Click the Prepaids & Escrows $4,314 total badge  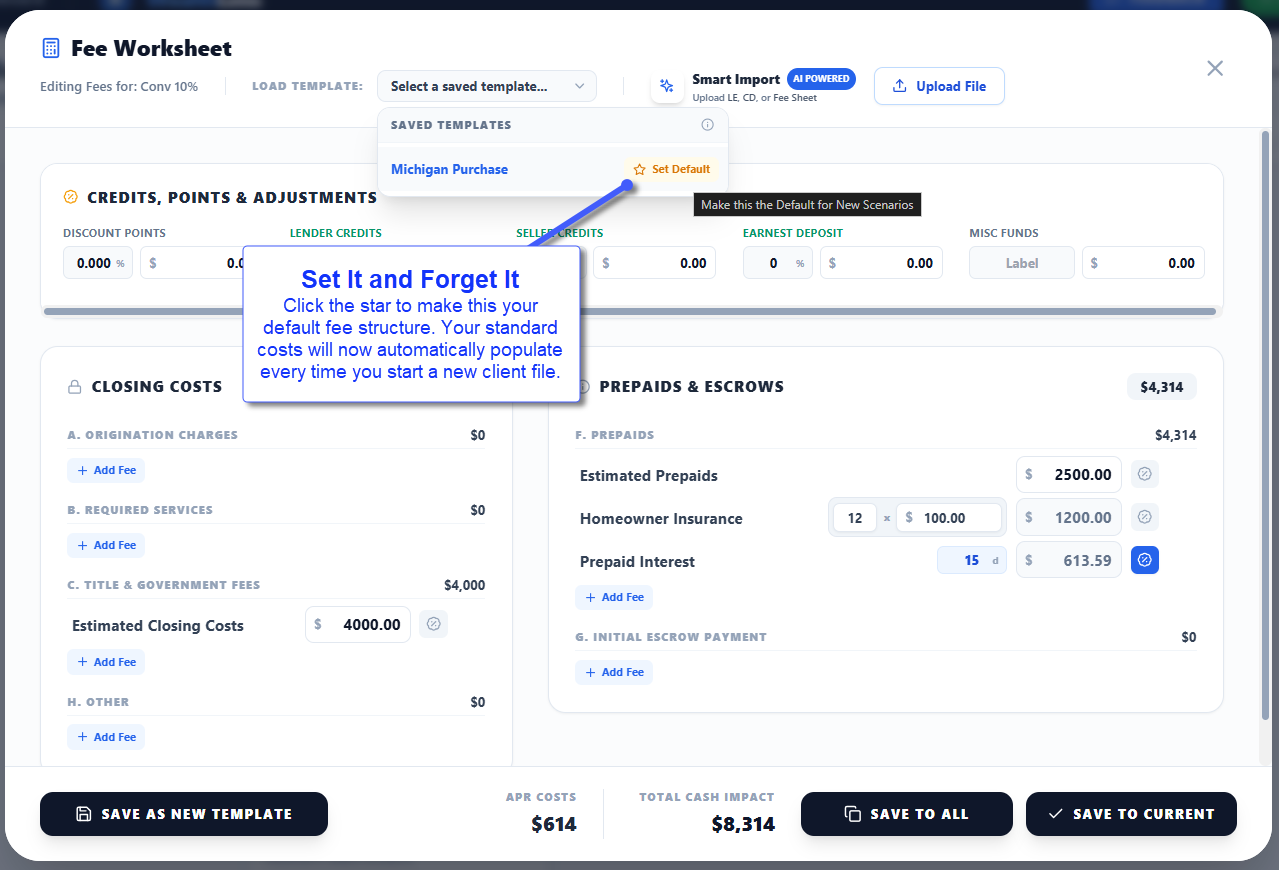tap(1161, 387)
